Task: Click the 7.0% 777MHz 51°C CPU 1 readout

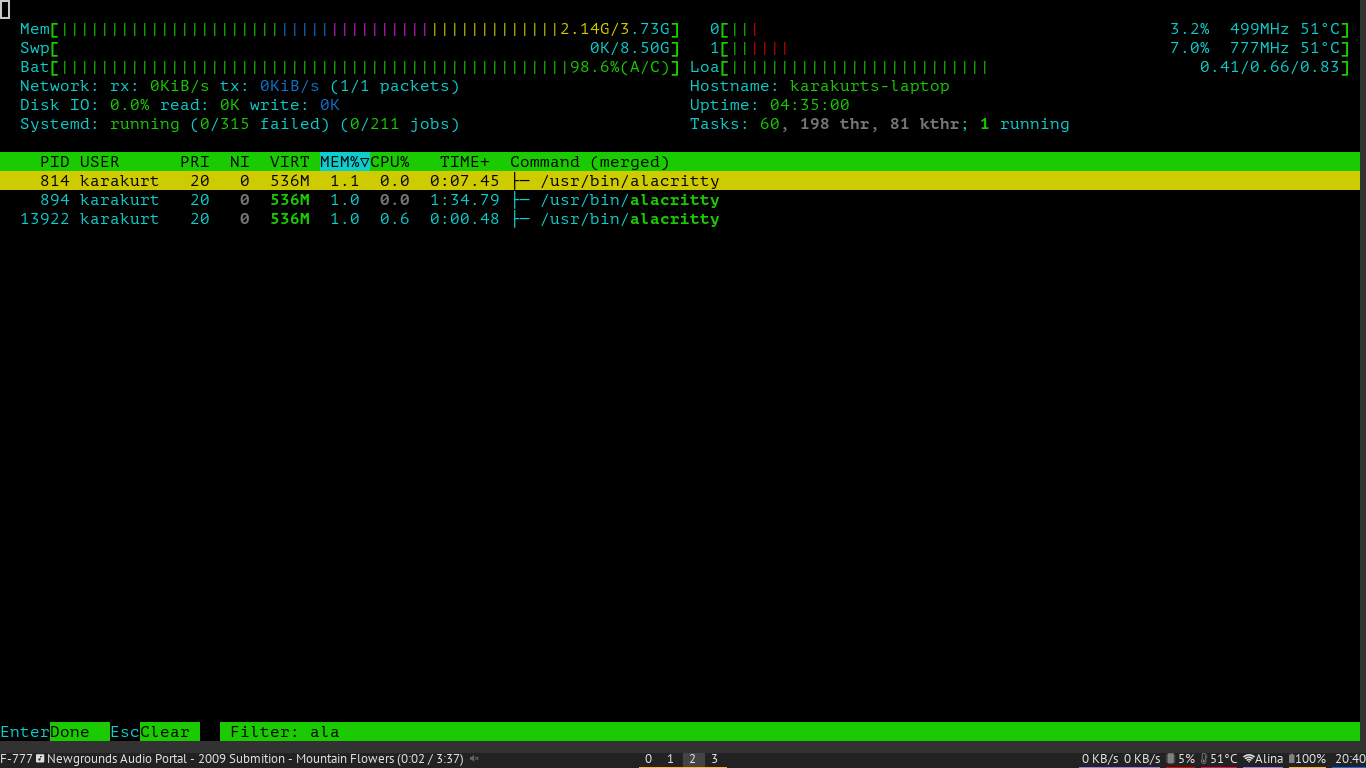Action: click(x=1260, y=48)
